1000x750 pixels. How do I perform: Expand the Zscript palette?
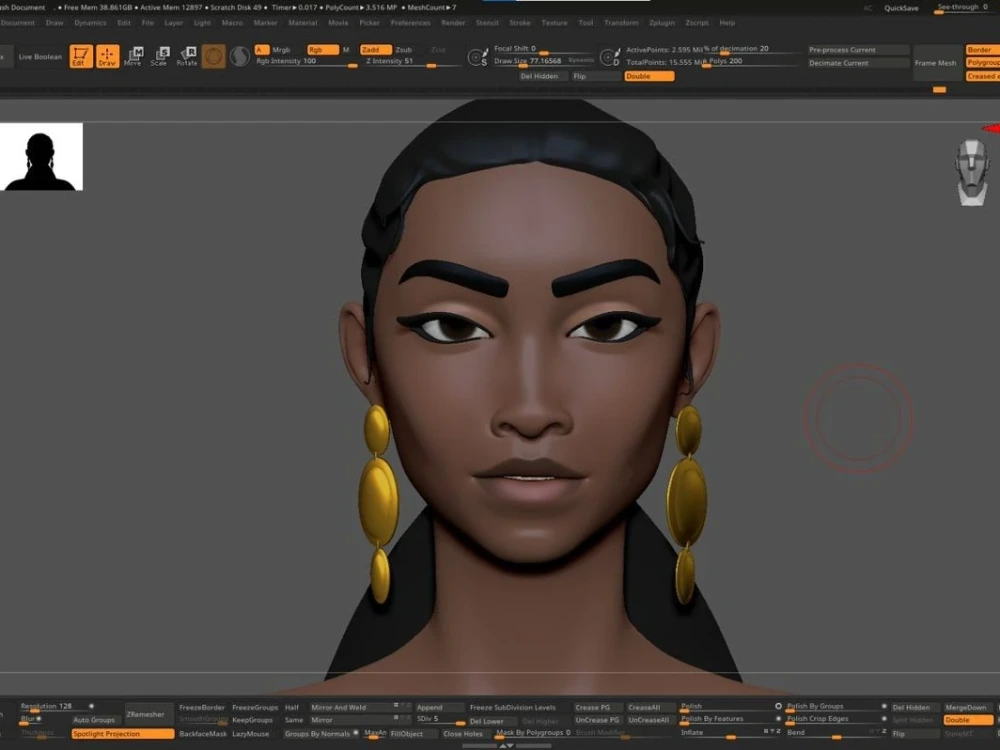(x=696, y=22)
